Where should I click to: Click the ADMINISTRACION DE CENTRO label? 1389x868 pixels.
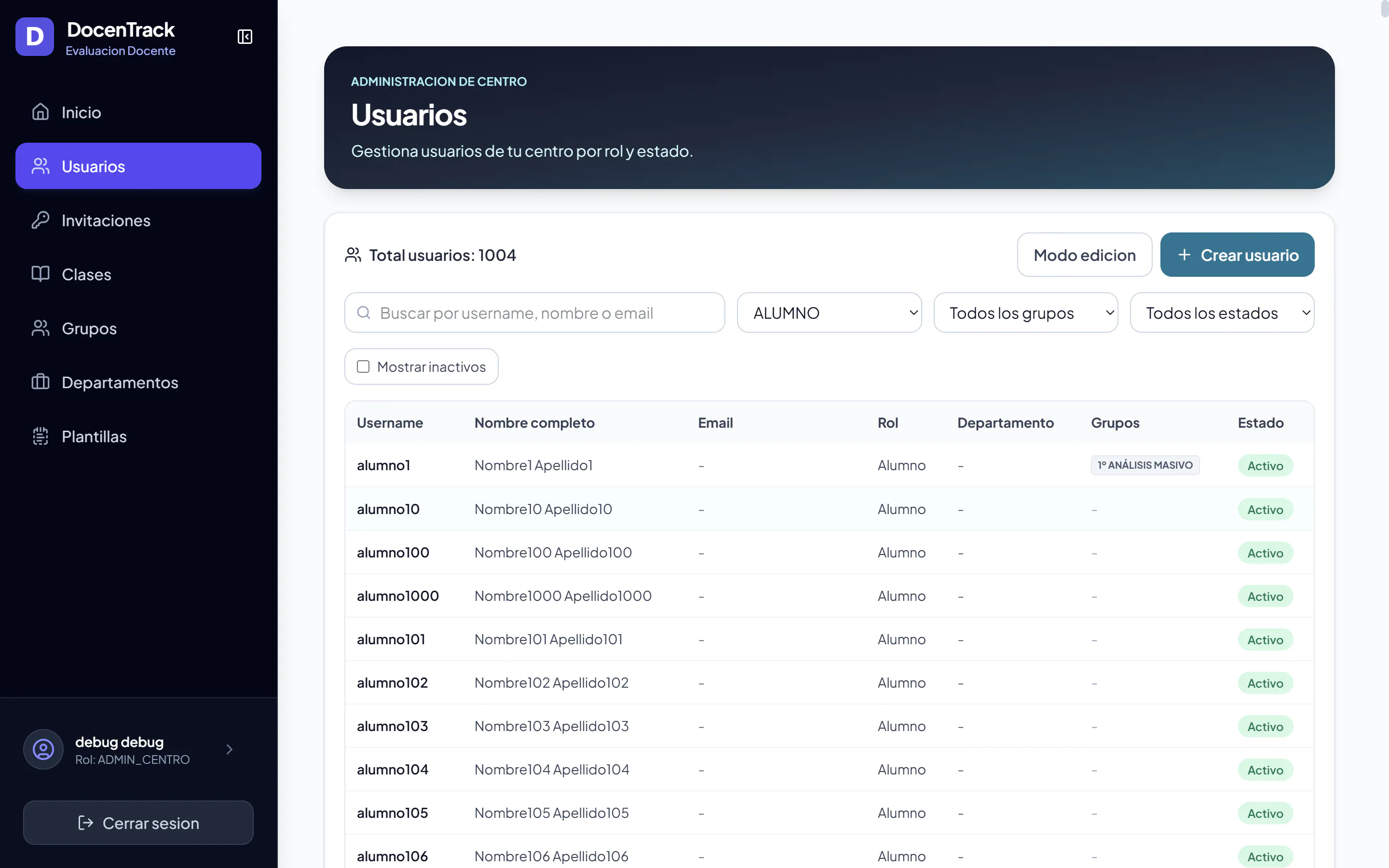(438, 81)
